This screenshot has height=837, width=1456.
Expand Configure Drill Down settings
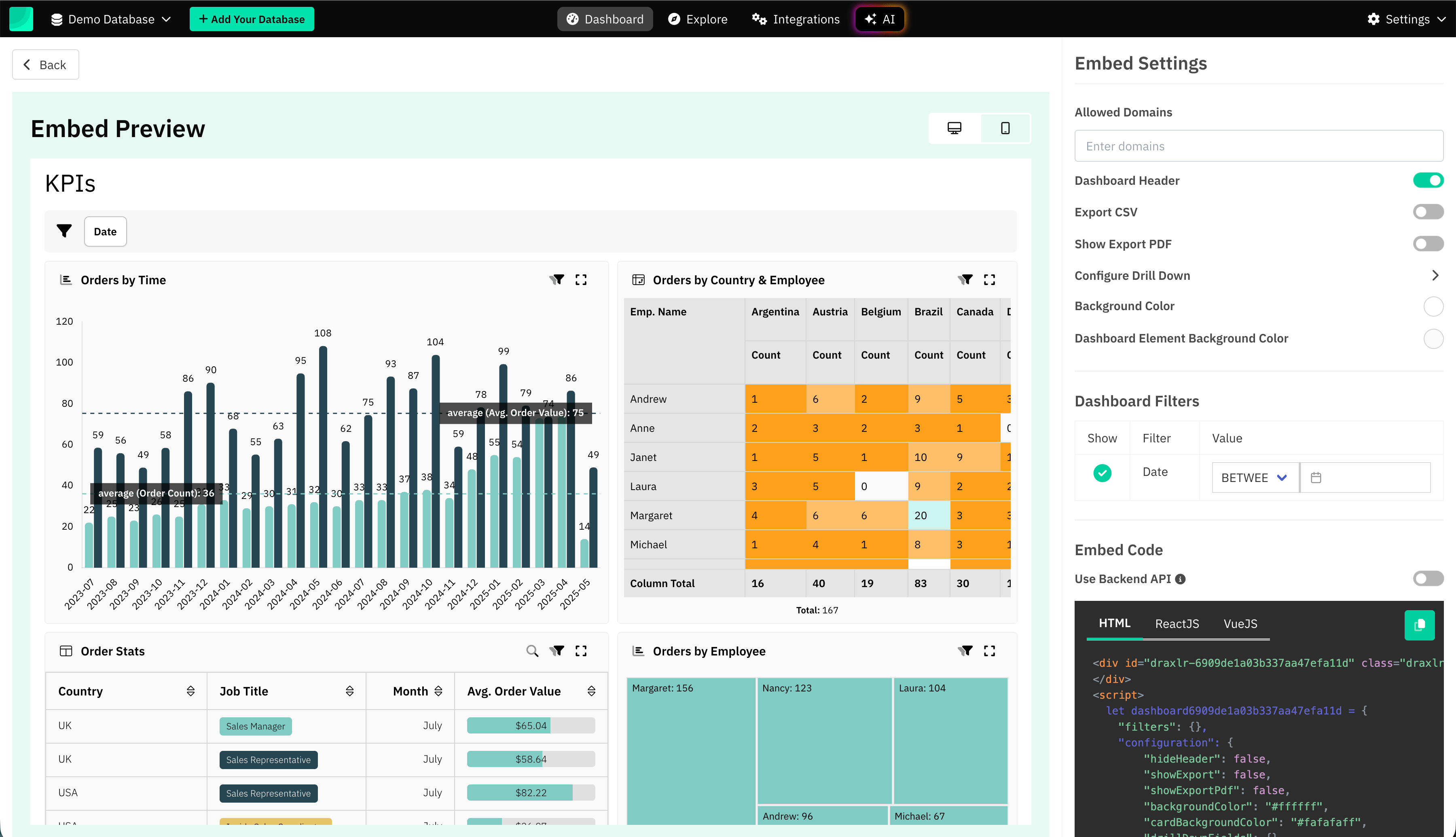coord(1436,275)
